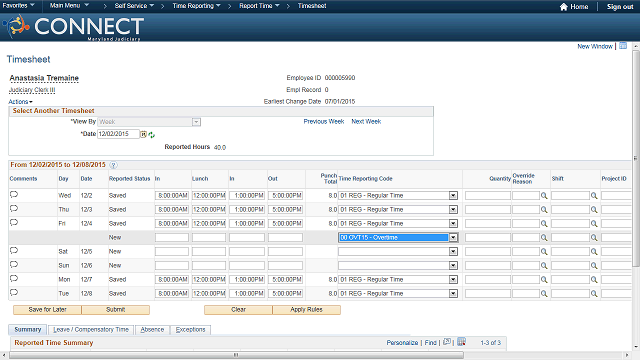Open Shift lookup for Mon 12/7

click(x=594, y=280)
